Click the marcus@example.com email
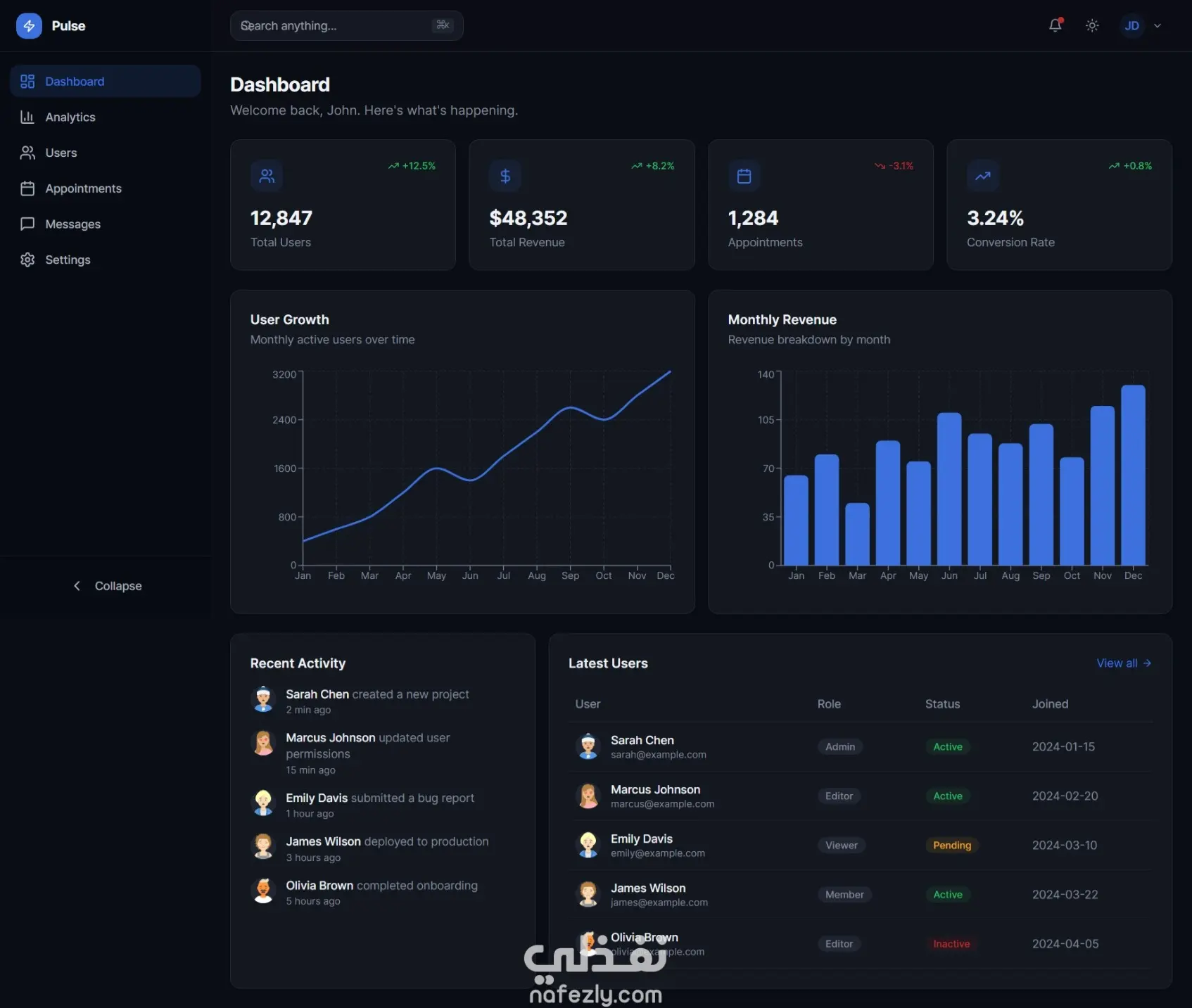The image size is (1192, 1008). (x=662, y=804)
